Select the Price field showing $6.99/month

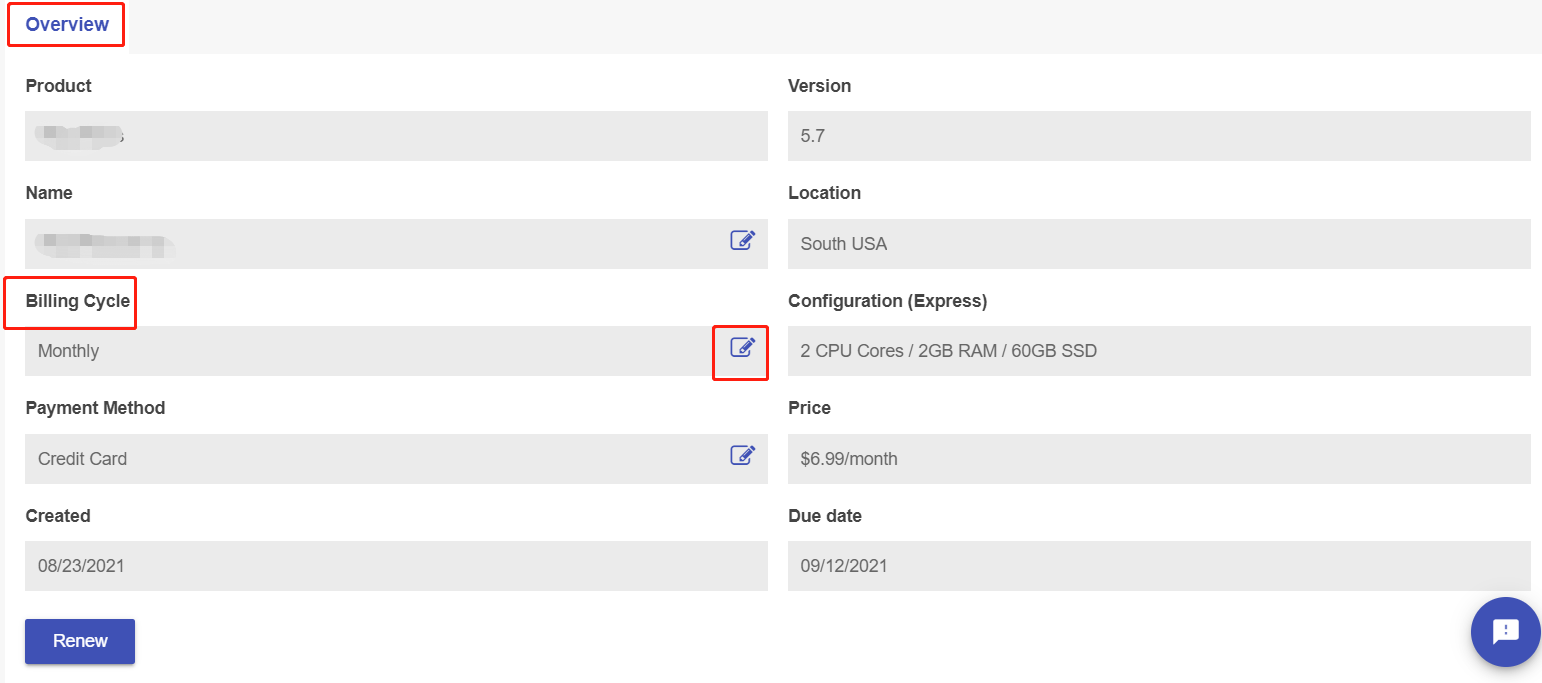[1159, 458]
